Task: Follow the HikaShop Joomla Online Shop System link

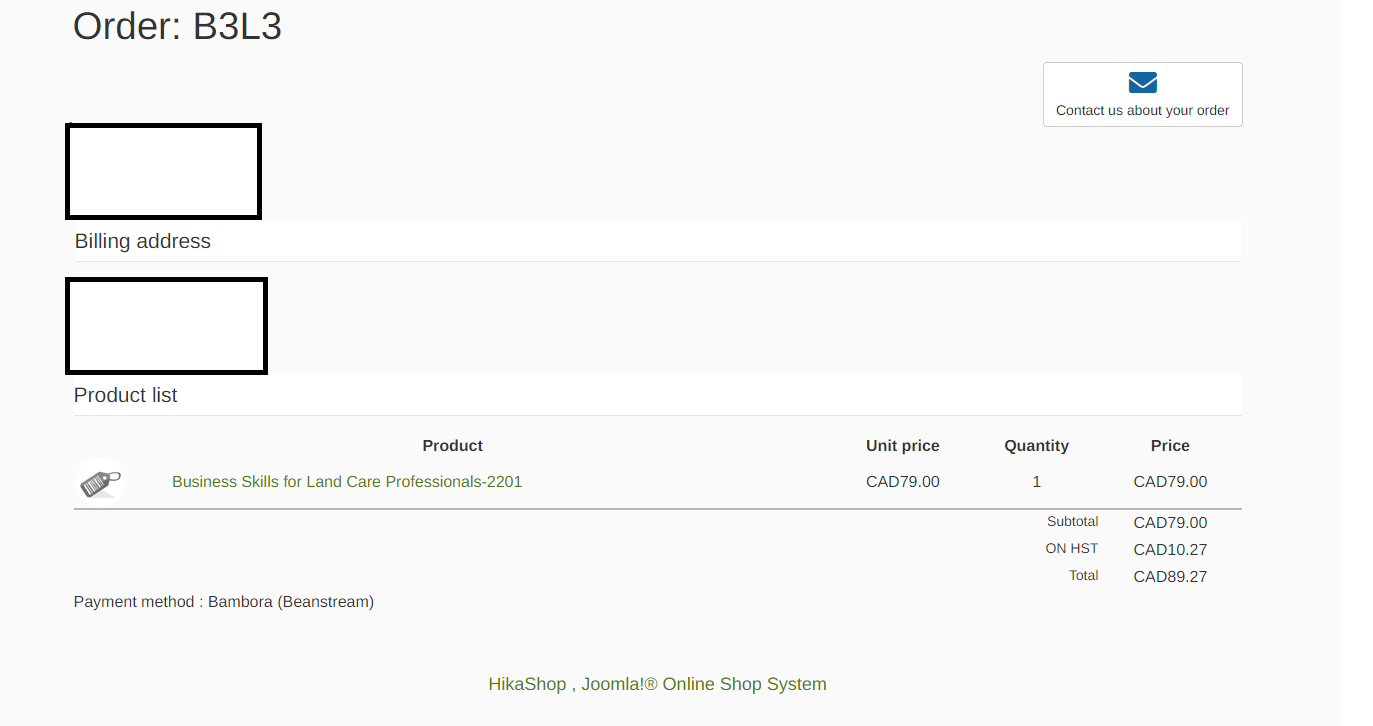Action: point(657,684)
